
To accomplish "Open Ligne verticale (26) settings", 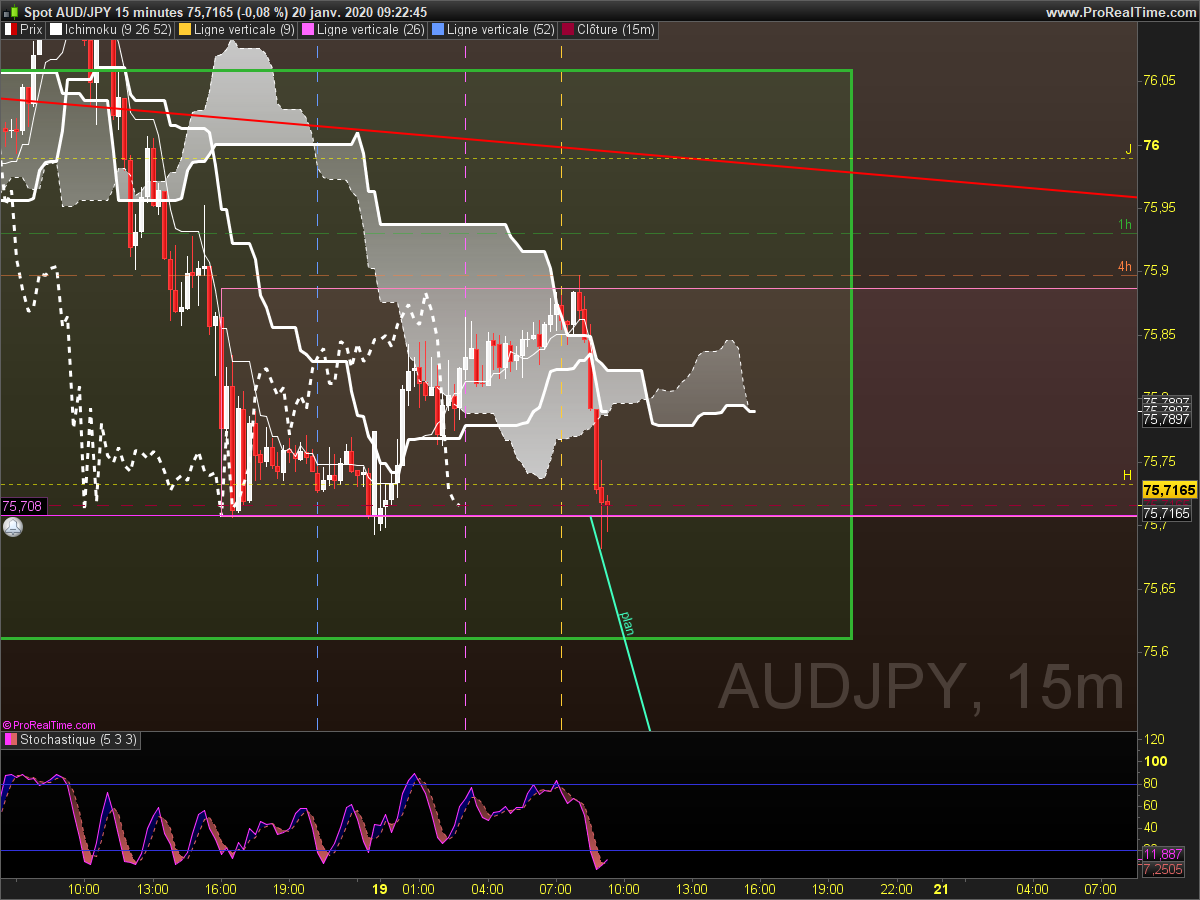I will click(x=364, y=30).
